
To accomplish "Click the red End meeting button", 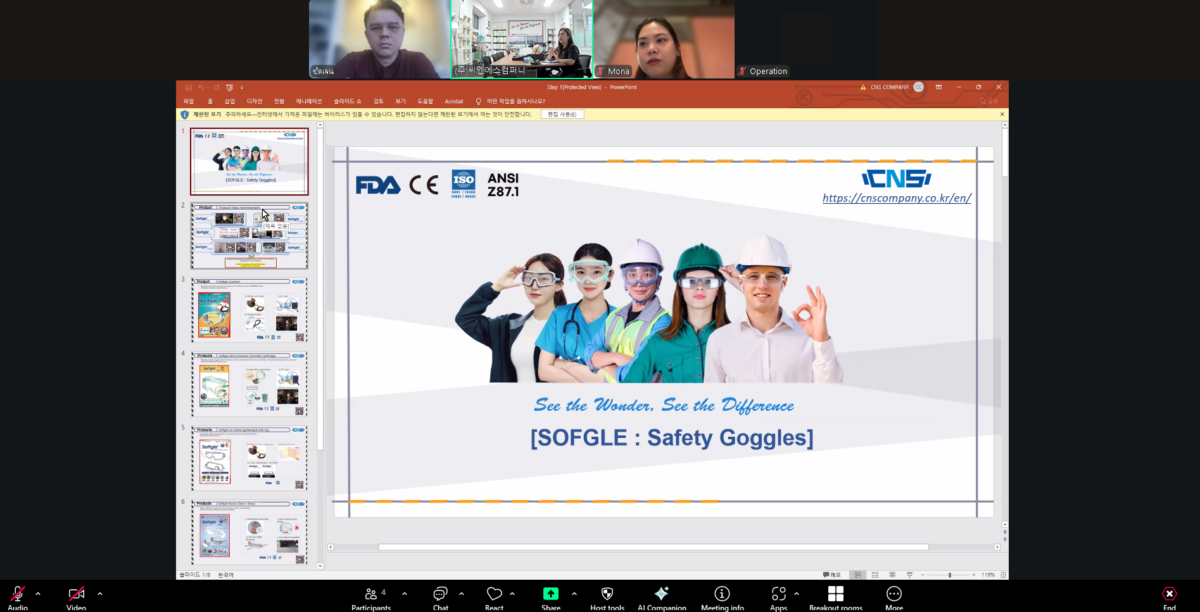I will click(1169, 595).
